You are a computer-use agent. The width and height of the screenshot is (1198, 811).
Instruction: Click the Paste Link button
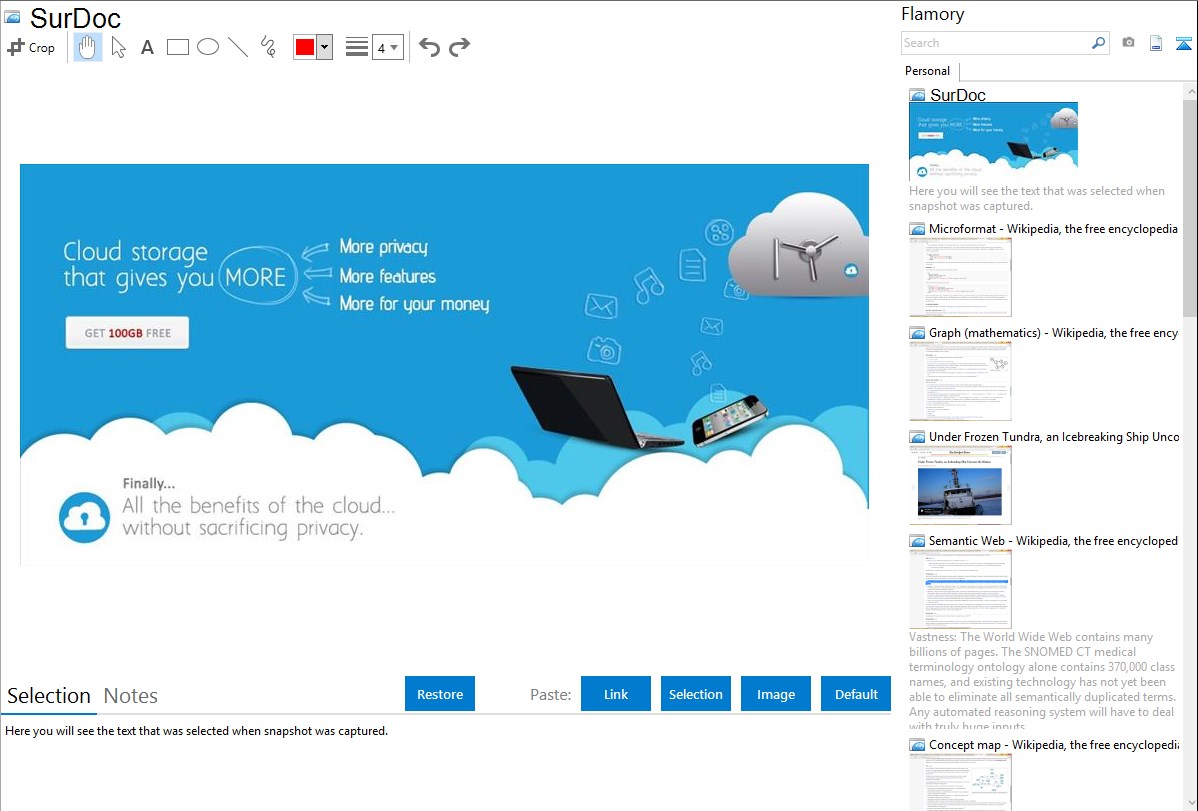click(x=616, y=694)
